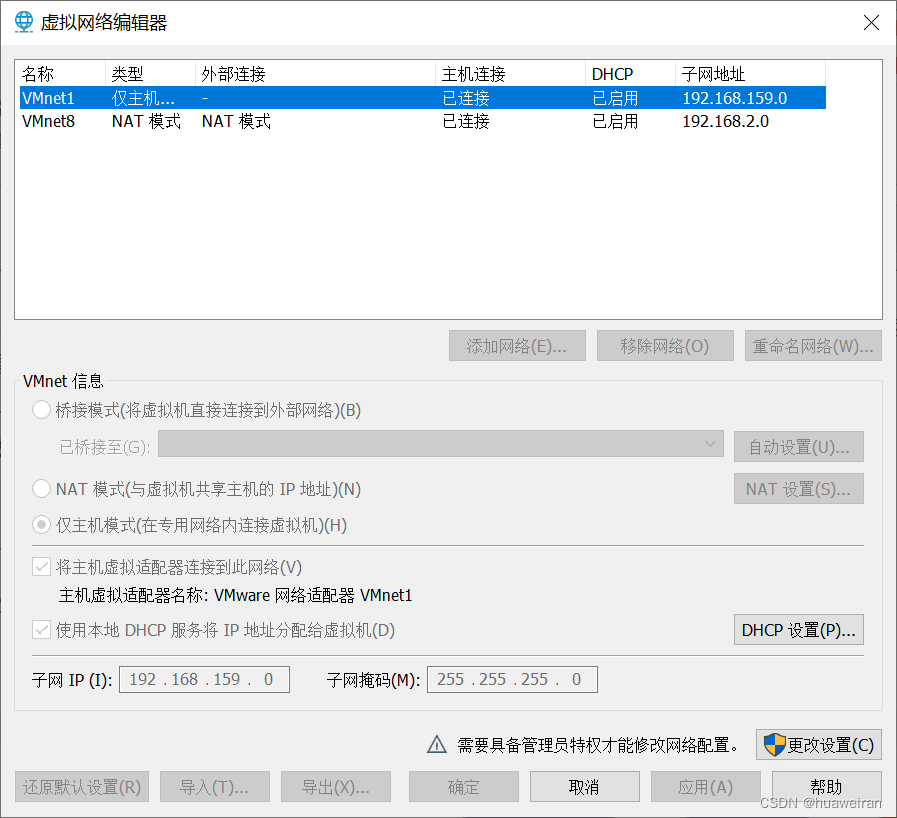Click the 子网掩码 input field
The width and height of the screenshot is (897, 818).
click(x=512, y=679)
